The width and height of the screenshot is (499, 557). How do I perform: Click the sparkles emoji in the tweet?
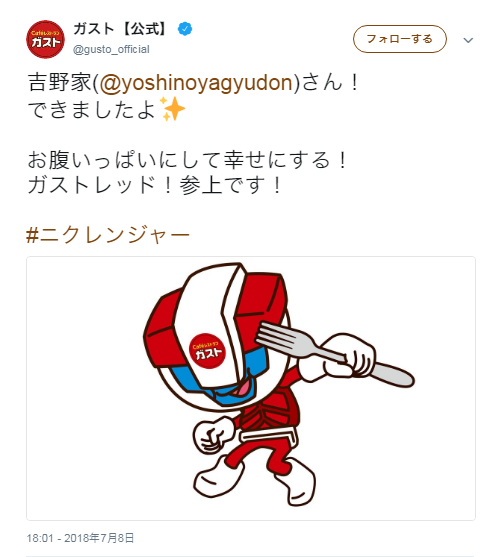tap(173, 109)
